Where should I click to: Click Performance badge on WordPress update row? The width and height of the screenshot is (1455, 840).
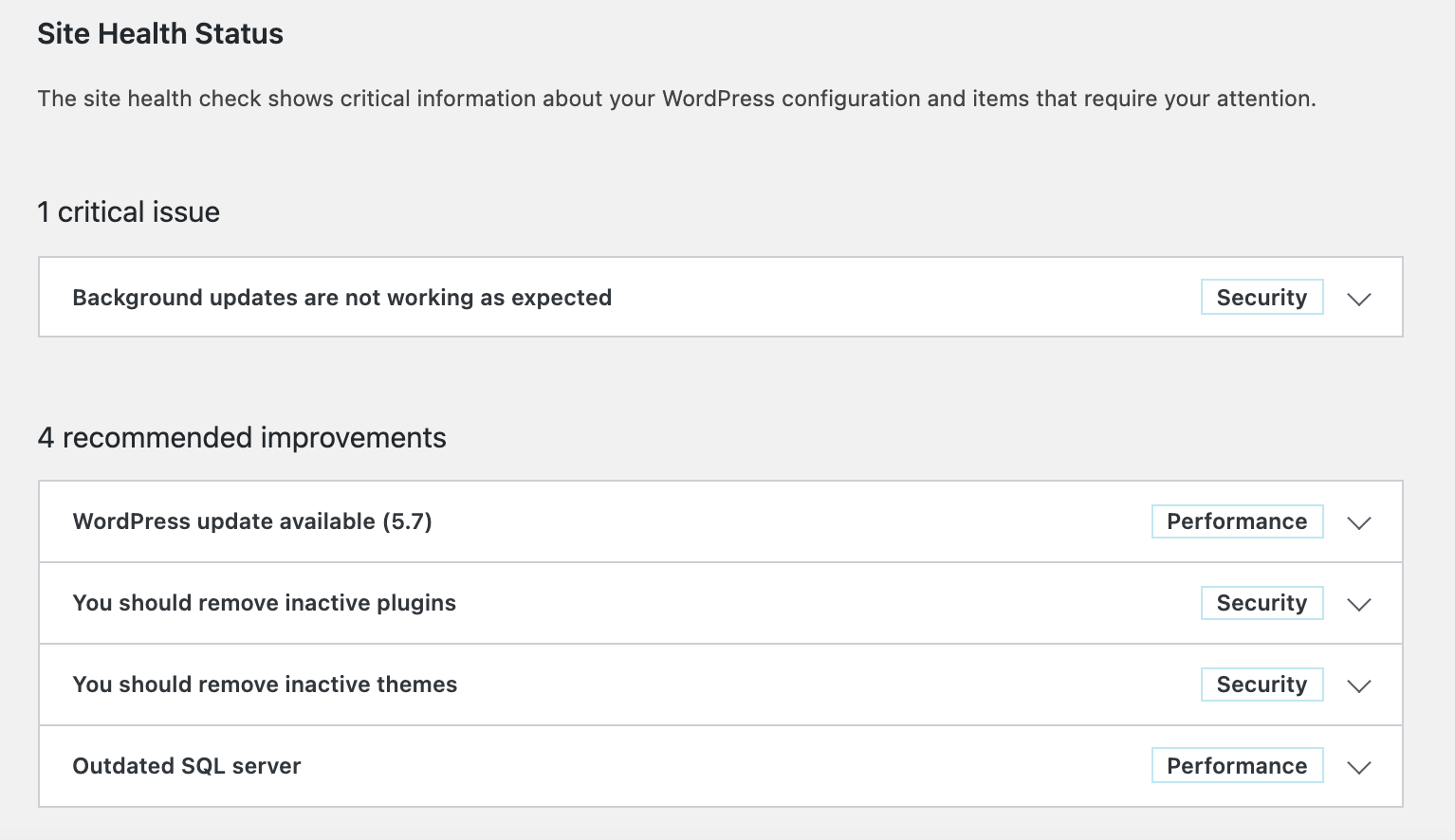(1237, 521)
